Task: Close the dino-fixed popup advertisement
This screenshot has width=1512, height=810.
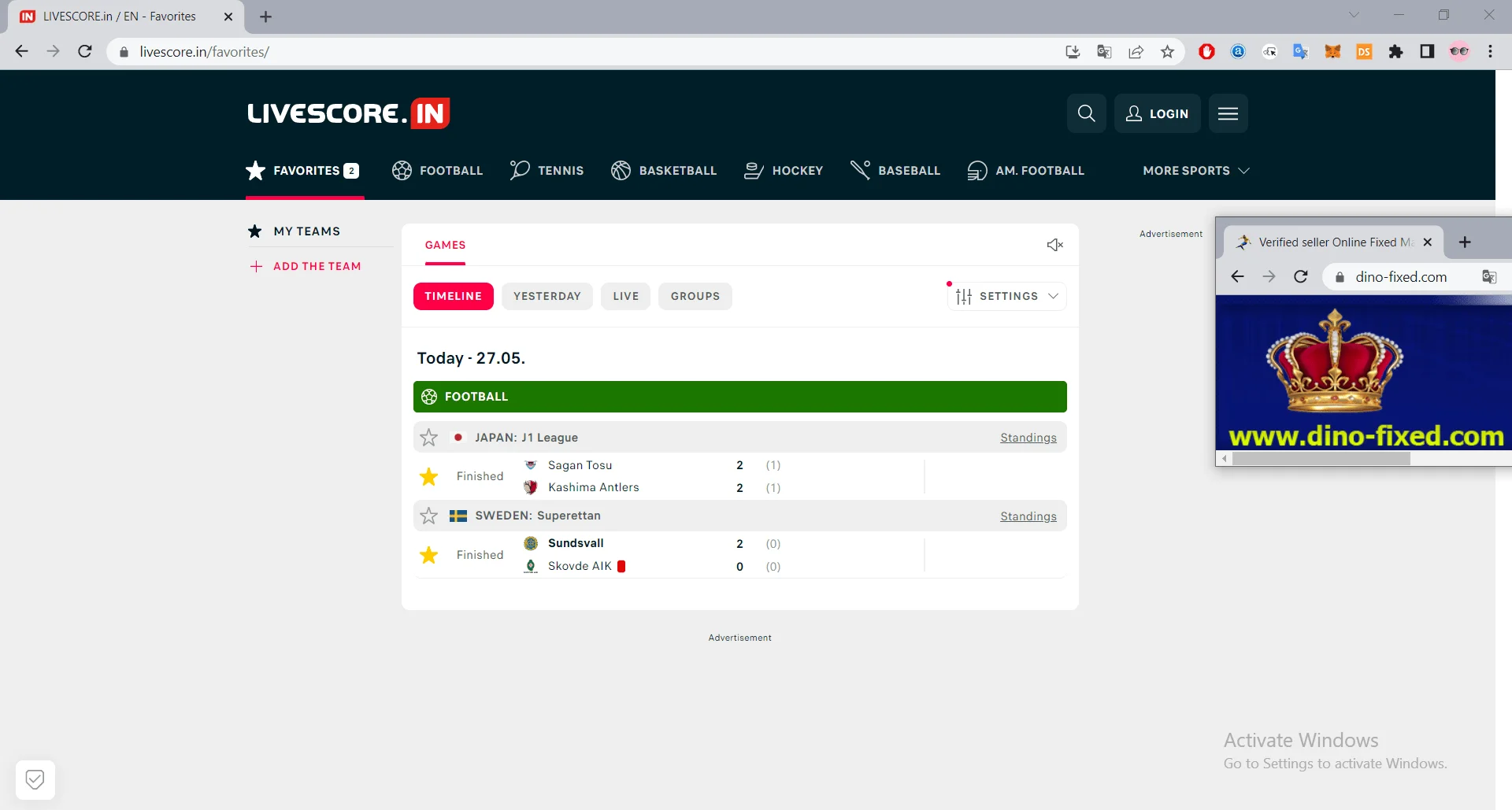Action: click(1428, 242)
